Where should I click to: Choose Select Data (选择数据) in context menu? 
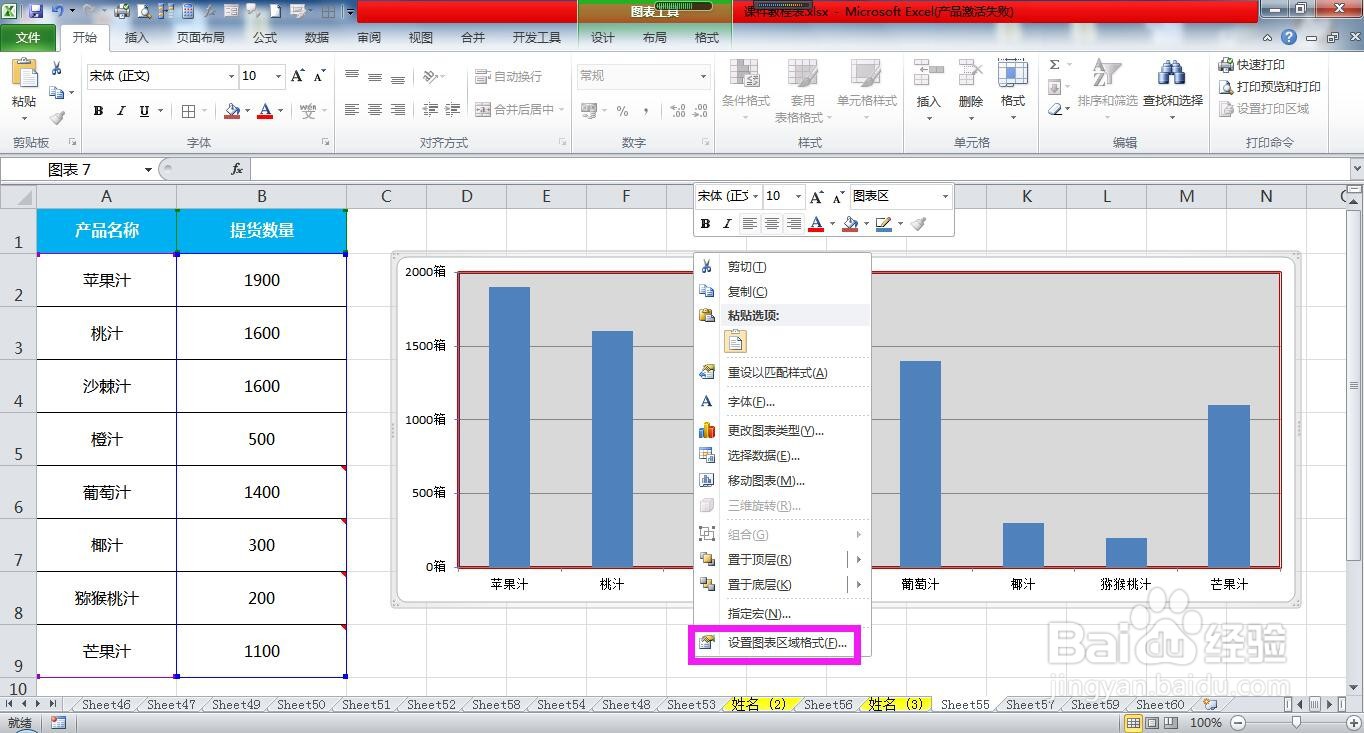click(x=782, y=456)
